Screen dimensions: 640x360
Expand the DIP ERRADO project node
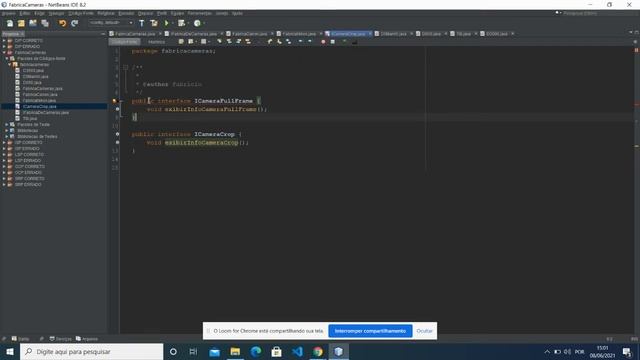click(x=4, y=47)
